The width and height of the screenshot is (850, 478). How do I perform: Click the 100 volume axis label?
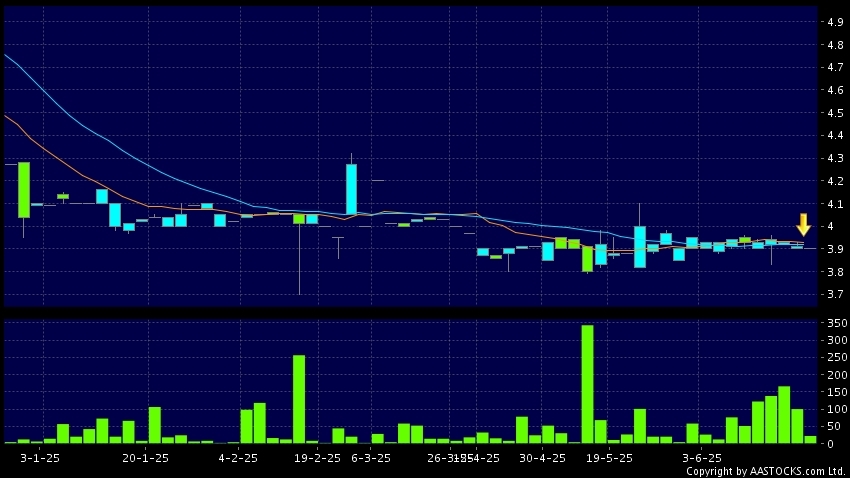(837, 409)
